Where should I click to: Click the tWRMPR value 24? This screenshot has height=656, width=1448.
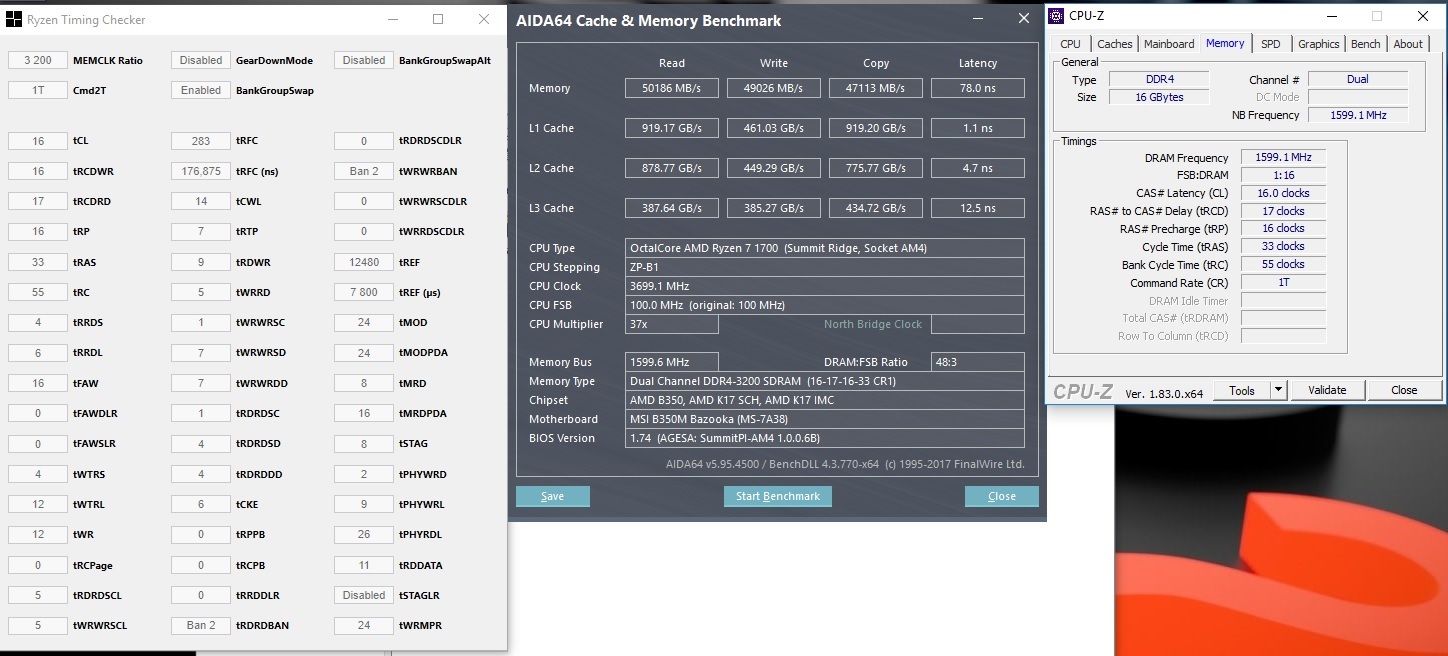click(x=364, y=625)
